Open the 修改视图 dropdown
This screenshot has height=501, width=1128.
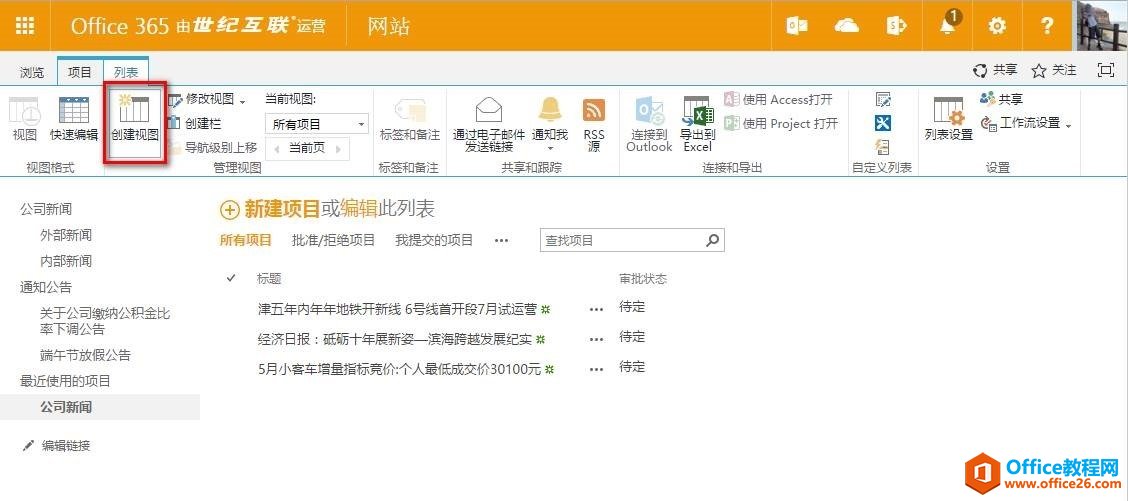[208, 100]
